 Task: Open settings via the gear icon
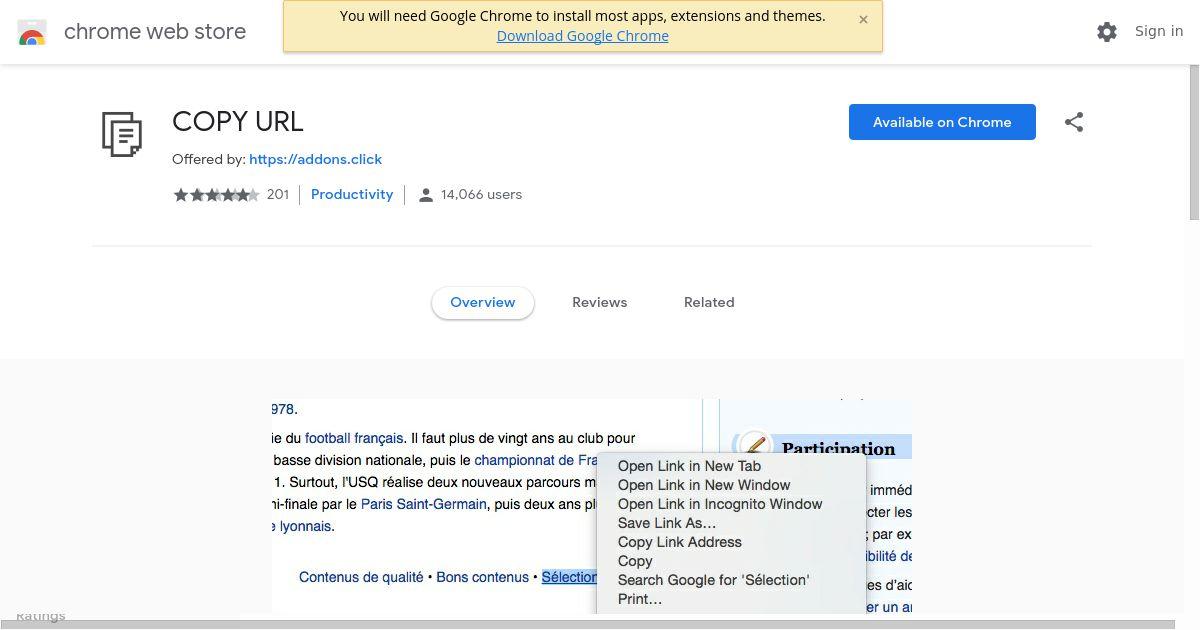[x=1107, y=32]
